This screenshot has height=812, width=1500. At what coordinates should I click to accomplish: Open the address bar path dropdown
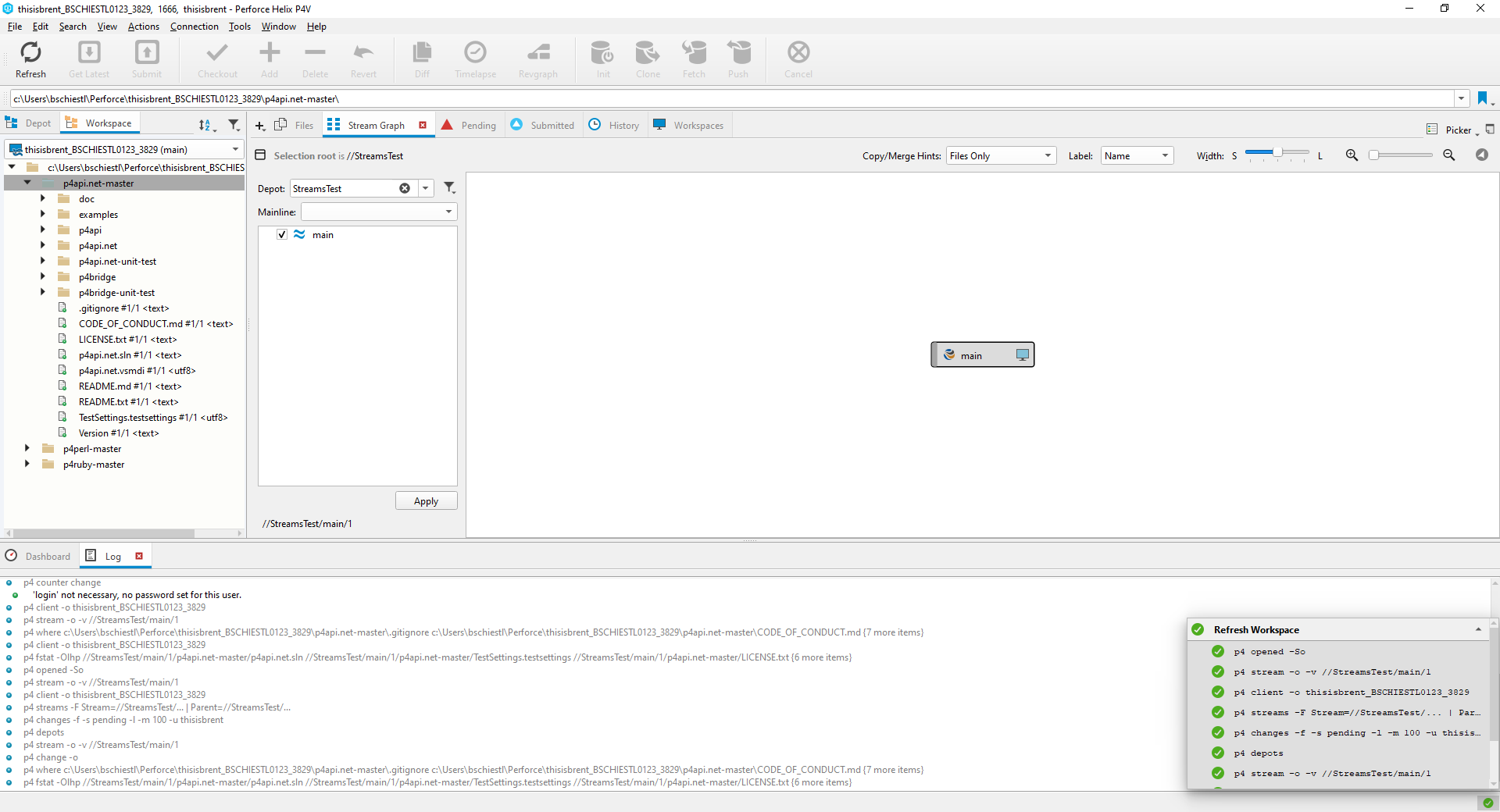point(1461,98)
